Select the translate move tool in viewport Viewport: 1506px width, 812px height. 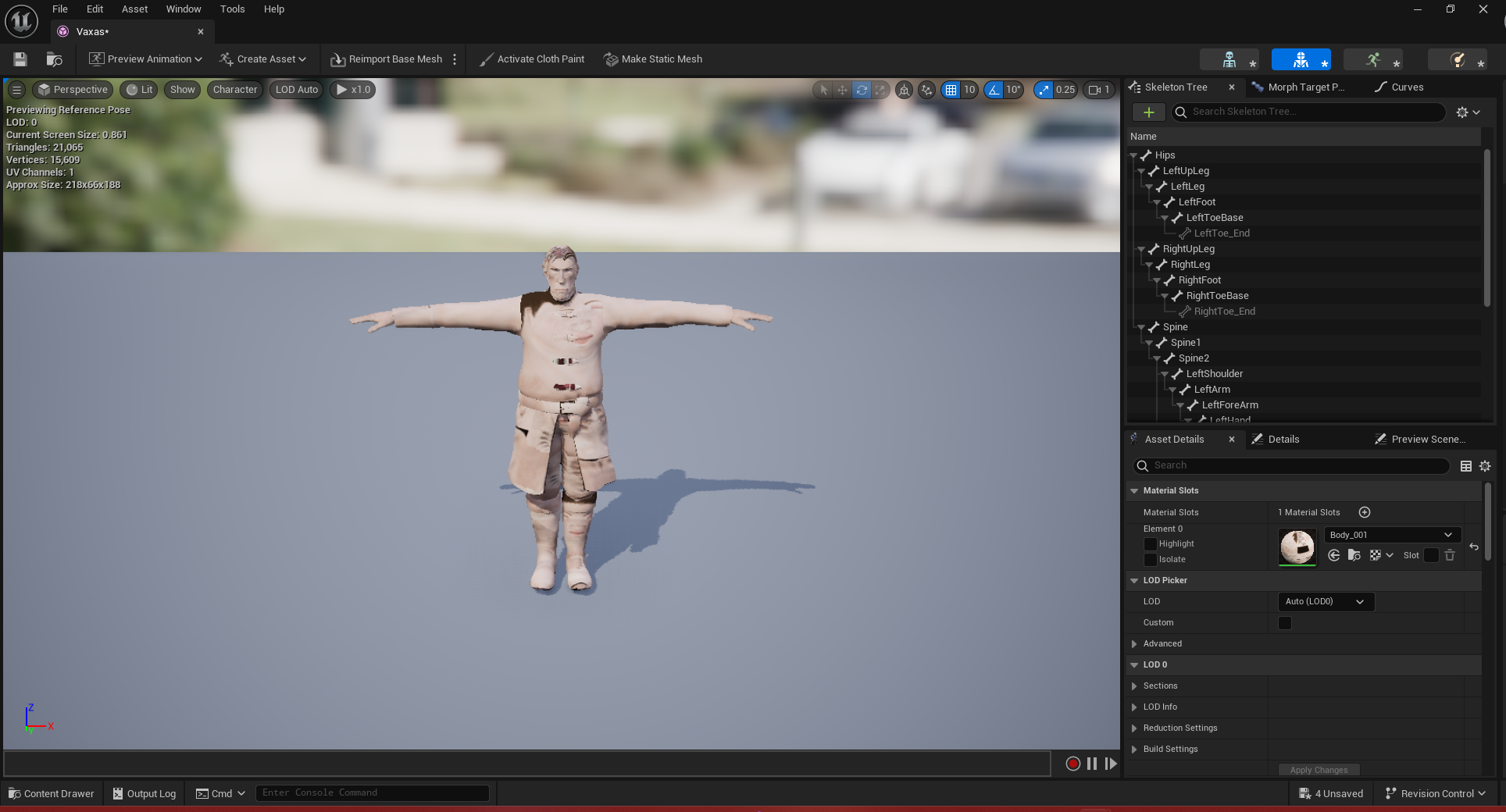click(x=842, y=90)
